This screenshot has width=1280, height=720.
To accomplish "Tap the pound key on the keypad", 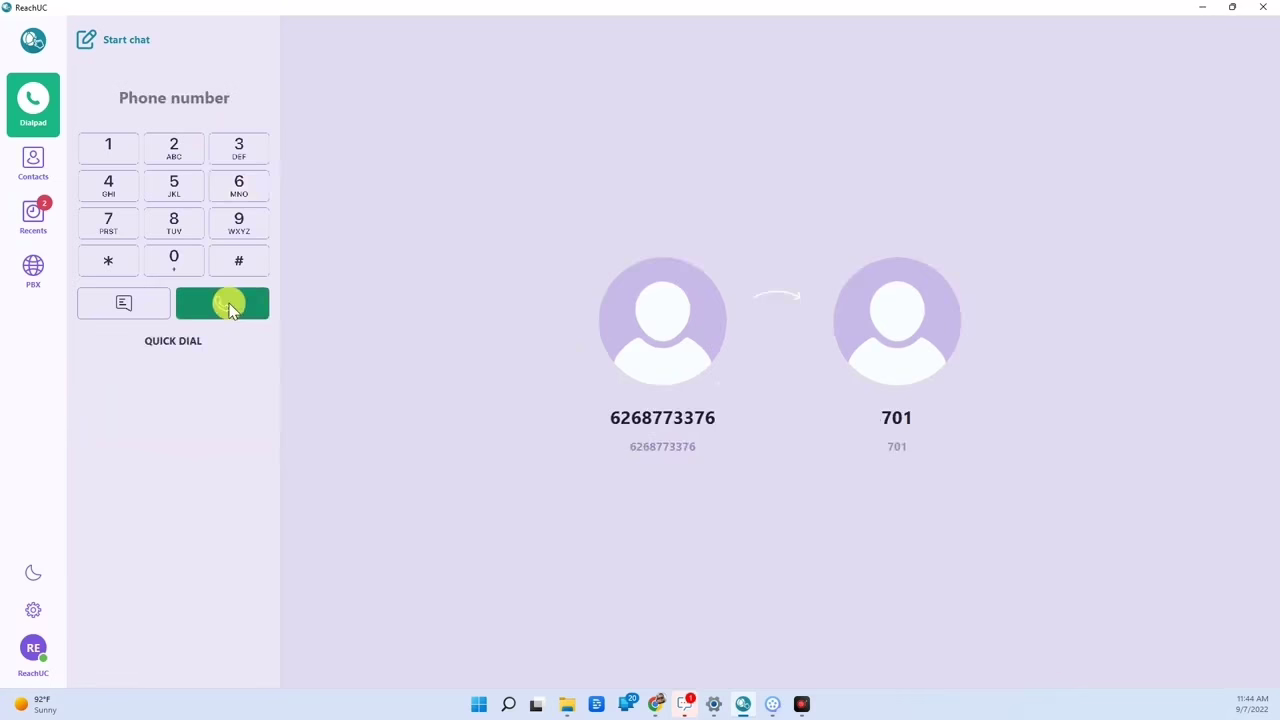I will pos(238,260).
